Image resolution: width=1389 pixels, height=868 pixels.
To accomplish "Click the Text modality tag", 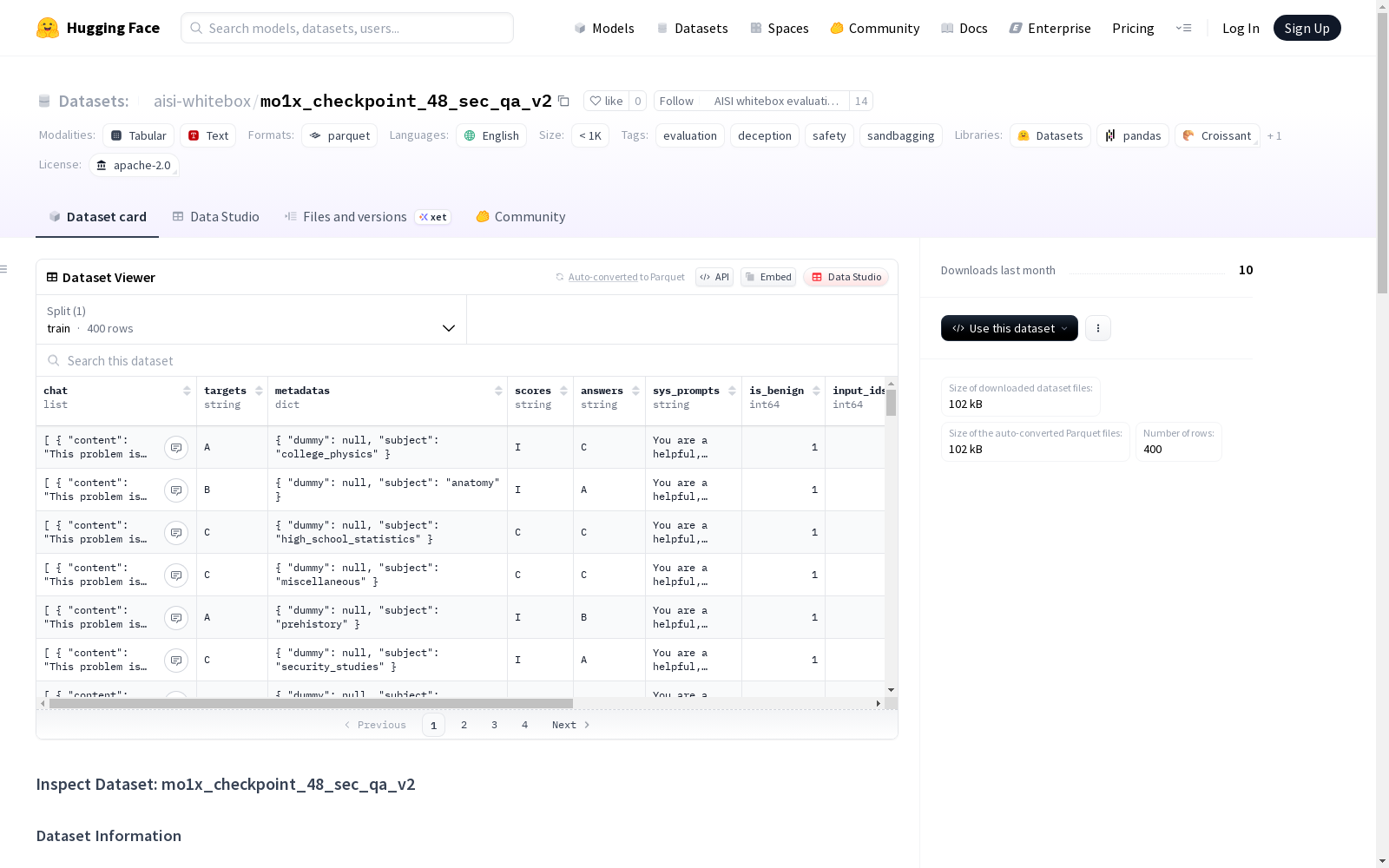I will (208, 135).
